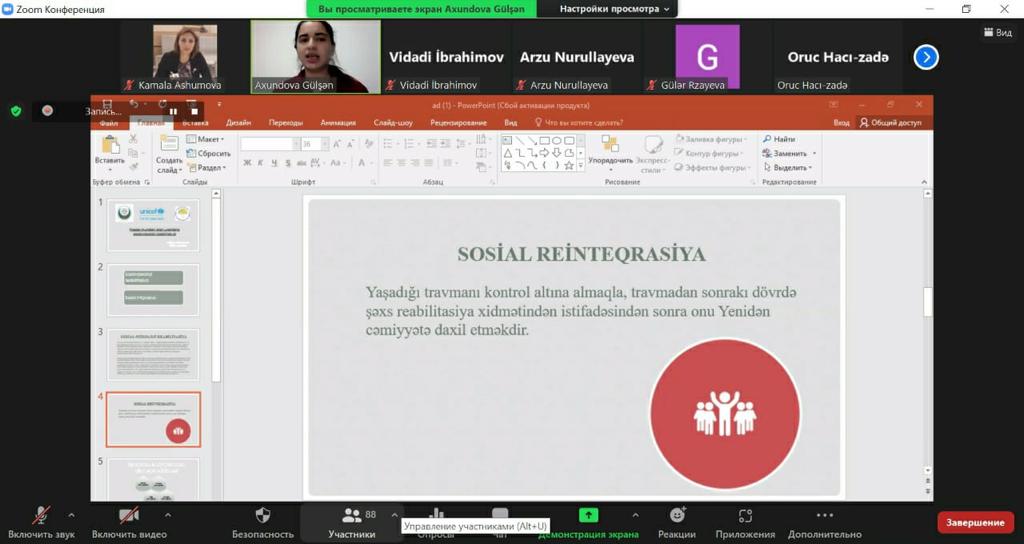Switch to the Анимация ribbon tab
This screenshot has height=544, width=1024.
click(x=338, y=123)
